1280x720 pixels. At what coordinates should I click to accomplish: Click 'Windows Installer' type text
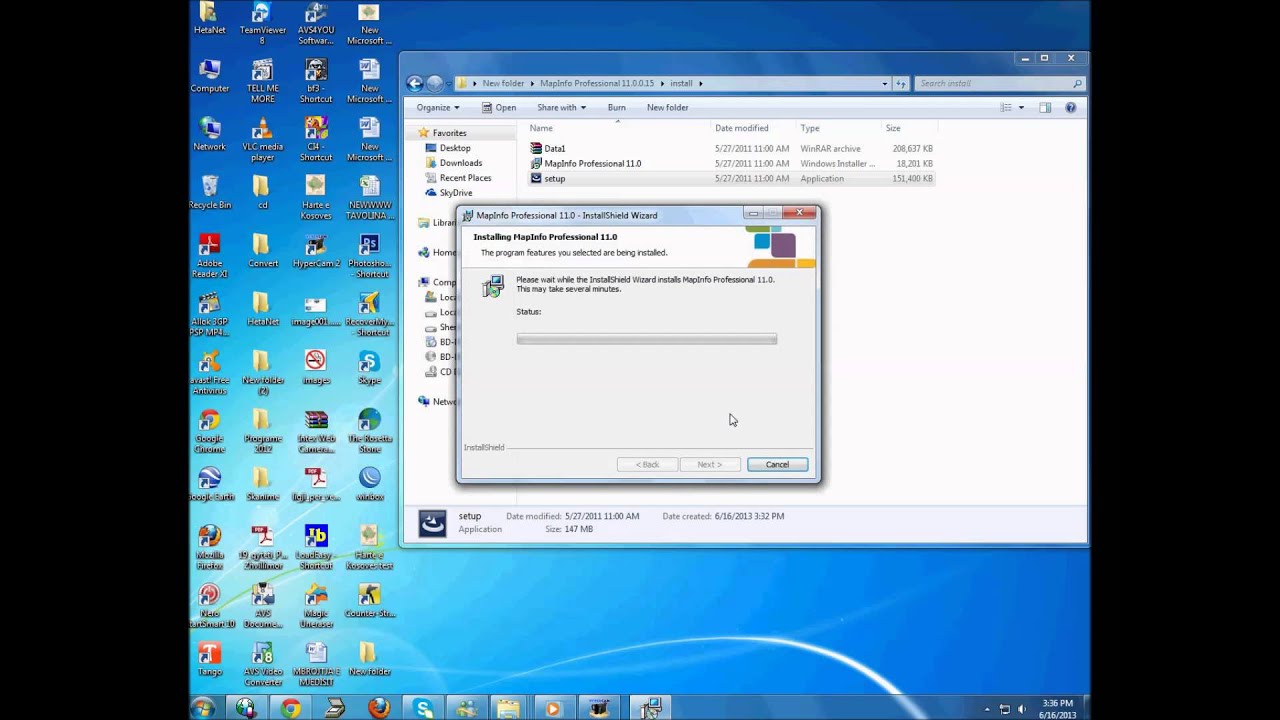tap(837, 163)
